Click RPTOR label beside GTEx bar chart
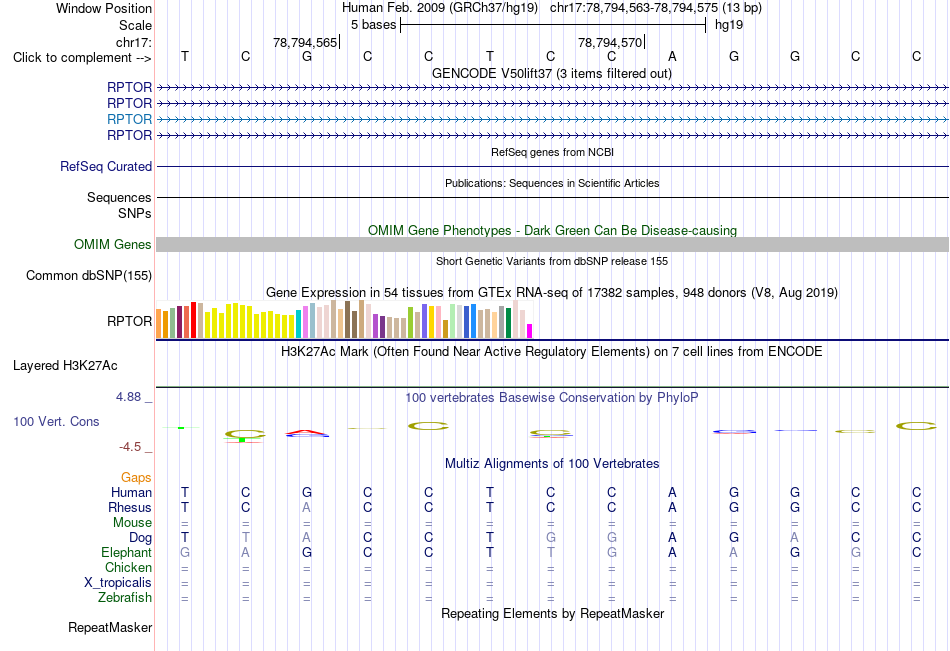Image resolution: width=950 pixels, height=651 pixels. coord(129,321)
